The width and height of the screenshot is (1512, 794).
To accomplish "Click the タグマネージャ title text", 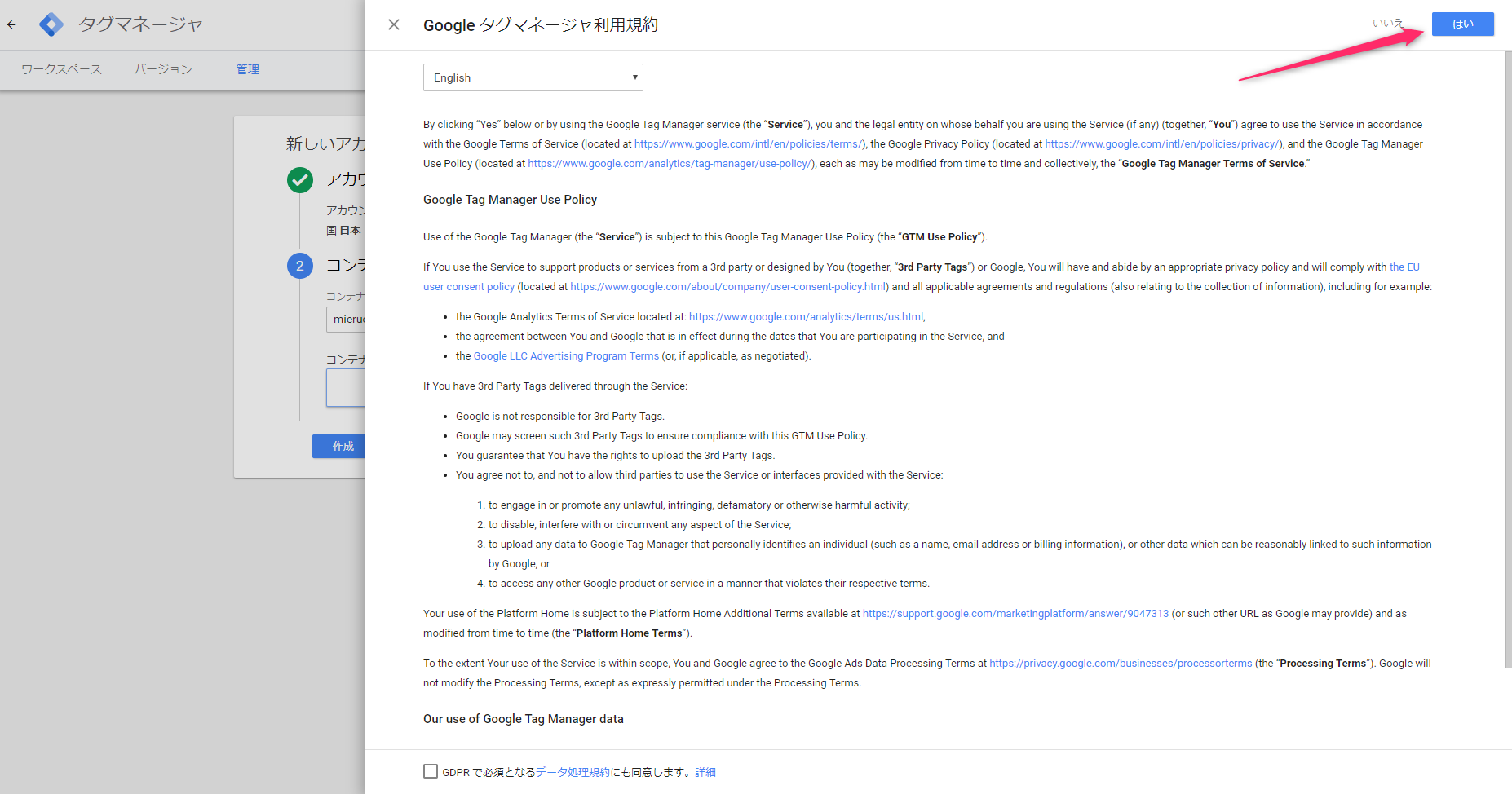I will pyautogui.click(x=140, y=24).
